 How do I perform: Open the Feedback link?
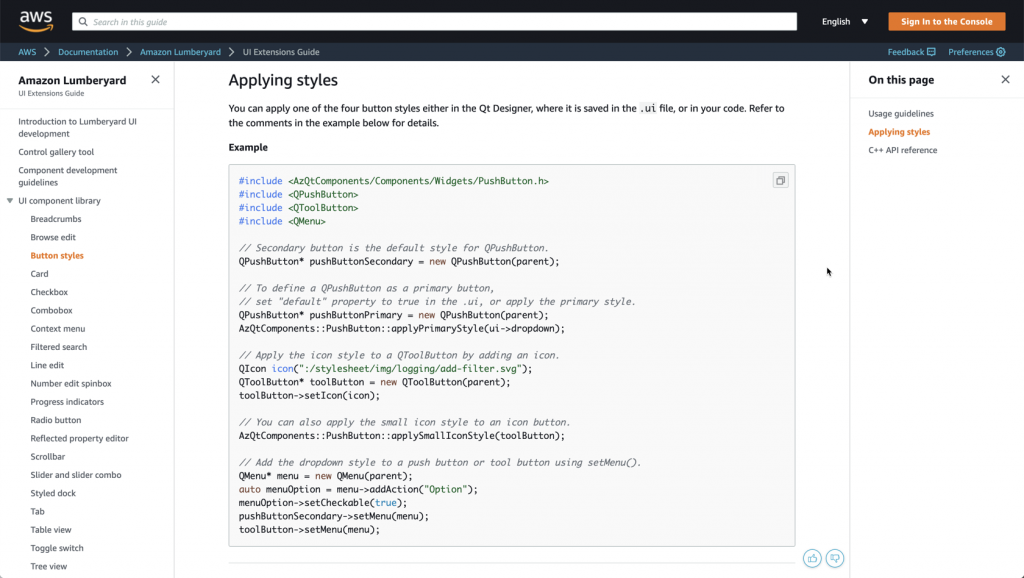[911, 52]
